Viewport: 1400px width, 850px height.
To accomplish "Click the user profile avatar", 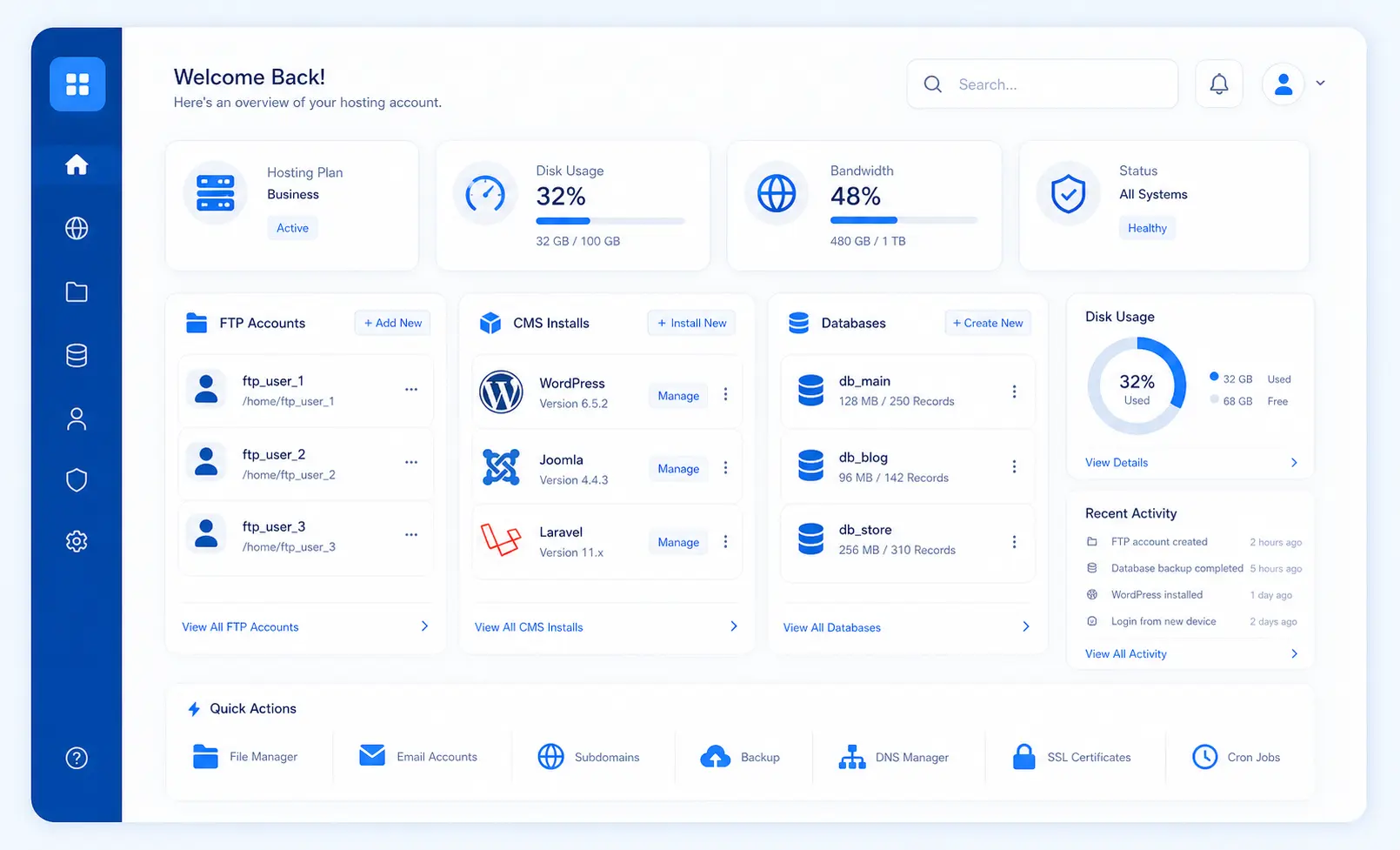I will coord(1283,84).
